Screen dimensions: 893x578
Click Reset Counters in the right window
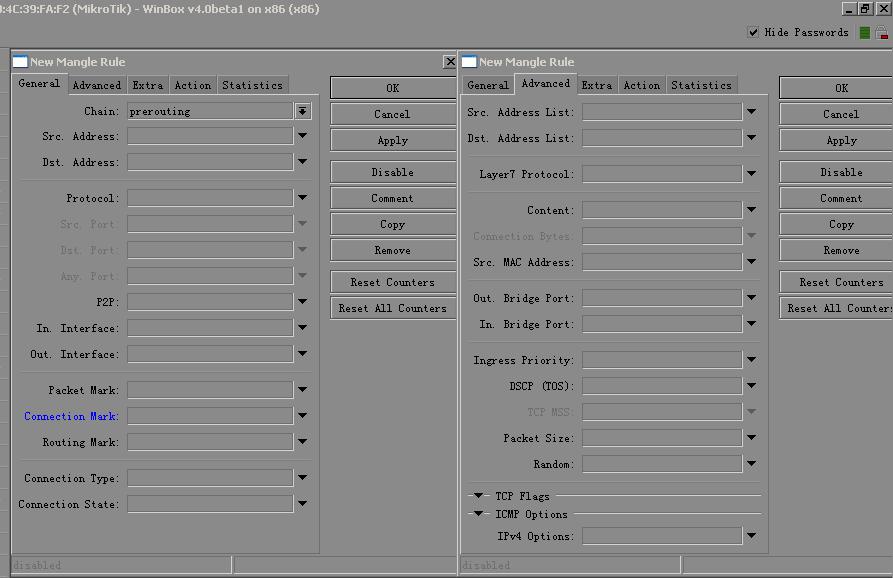coord(836,282)
